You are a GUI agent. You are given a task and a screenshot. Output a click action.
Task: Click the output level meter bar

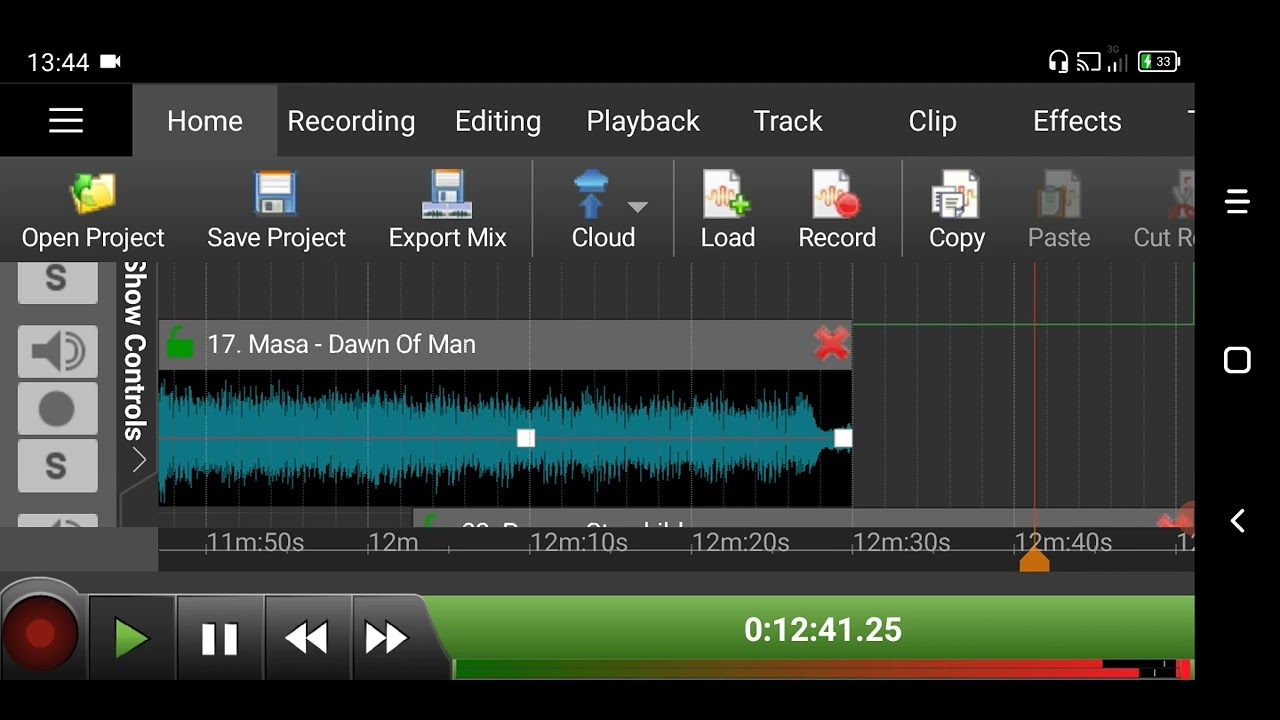click(822, 669)
